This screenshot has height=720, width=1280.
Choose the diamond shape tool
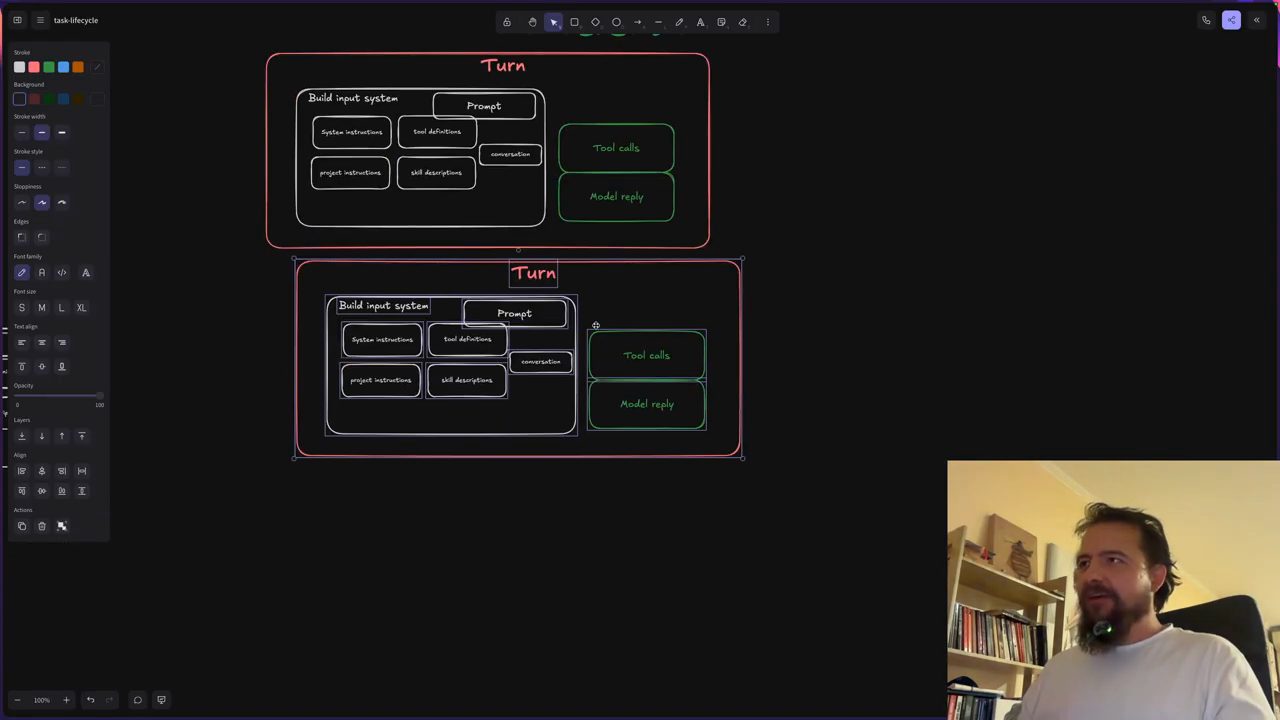(595, 22)
